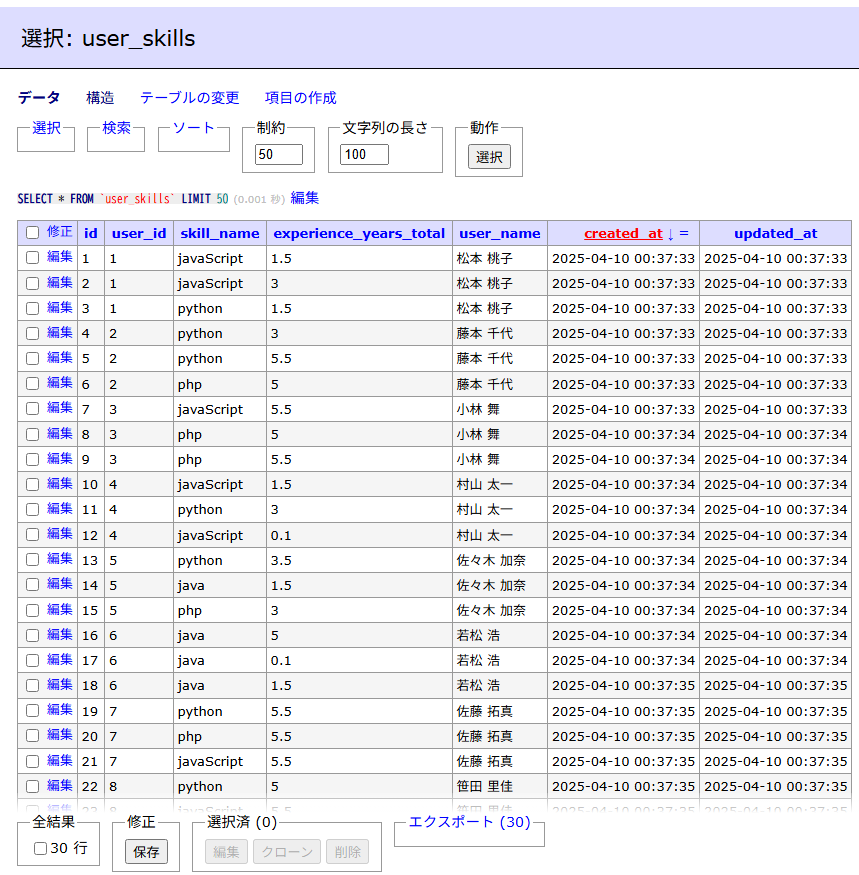Open the データ tab
Viewport: 859px width, 875px height.
39,98
